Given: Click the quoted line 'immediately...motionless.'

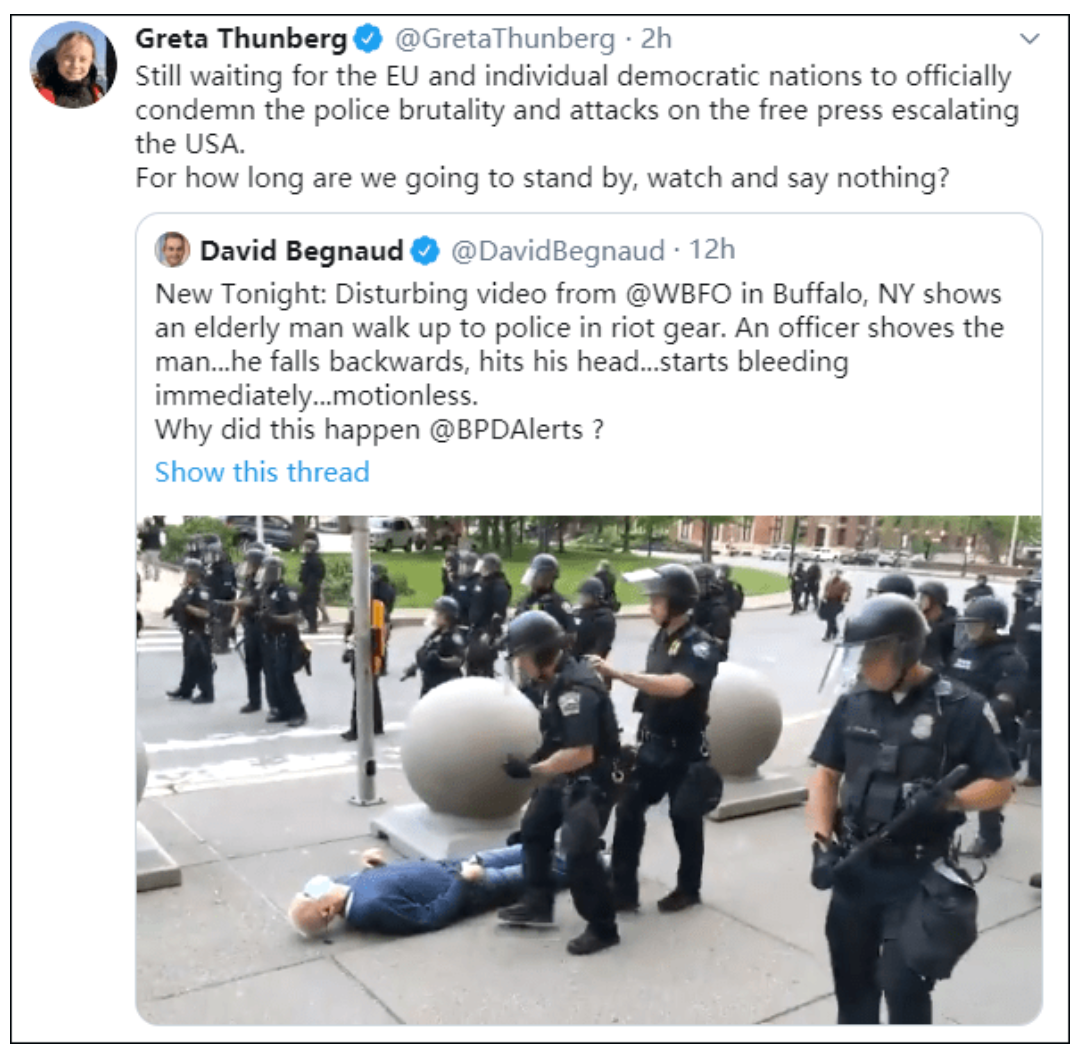Looking at the screenshot, I should pos(316,396).
